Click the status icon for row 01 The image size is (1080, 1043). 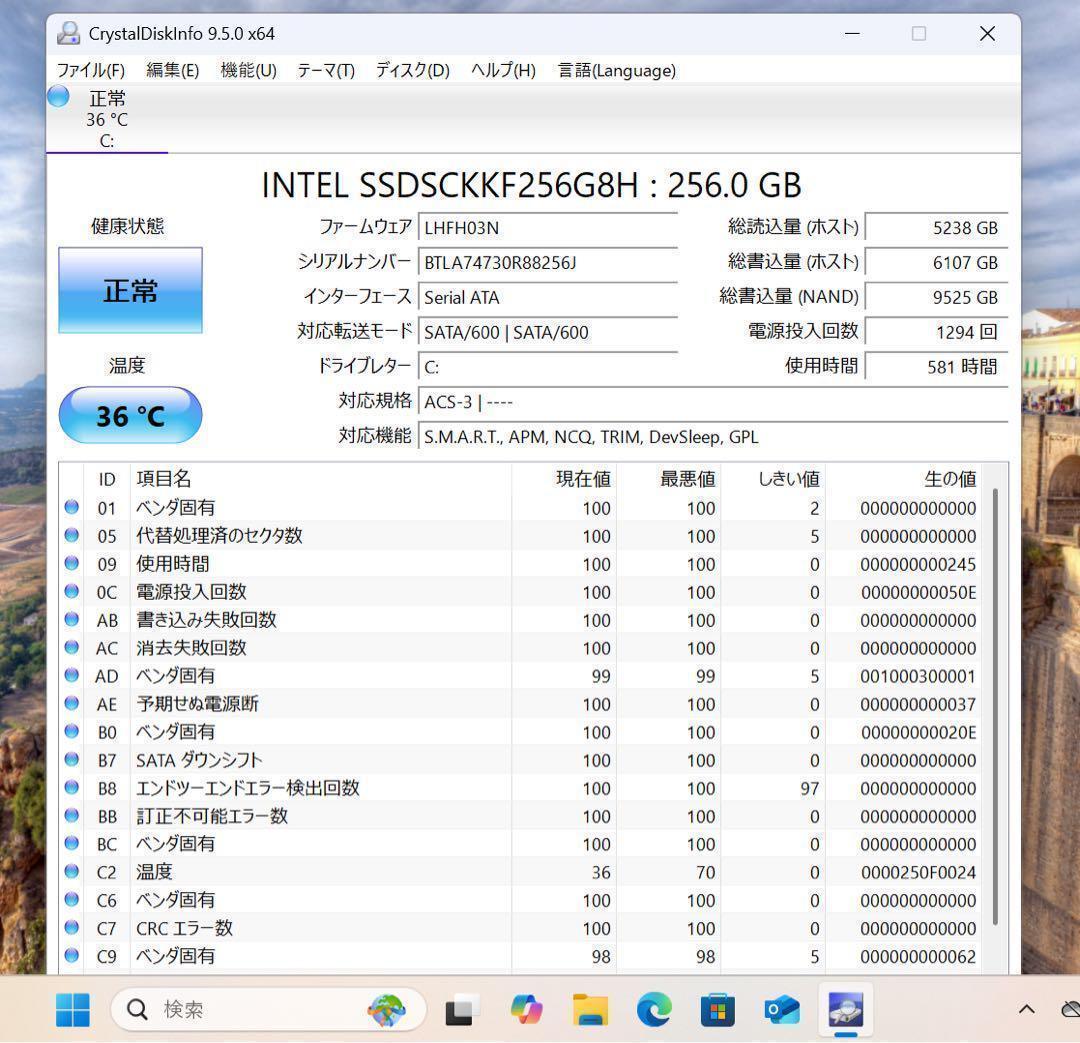(x=72, y=508)
